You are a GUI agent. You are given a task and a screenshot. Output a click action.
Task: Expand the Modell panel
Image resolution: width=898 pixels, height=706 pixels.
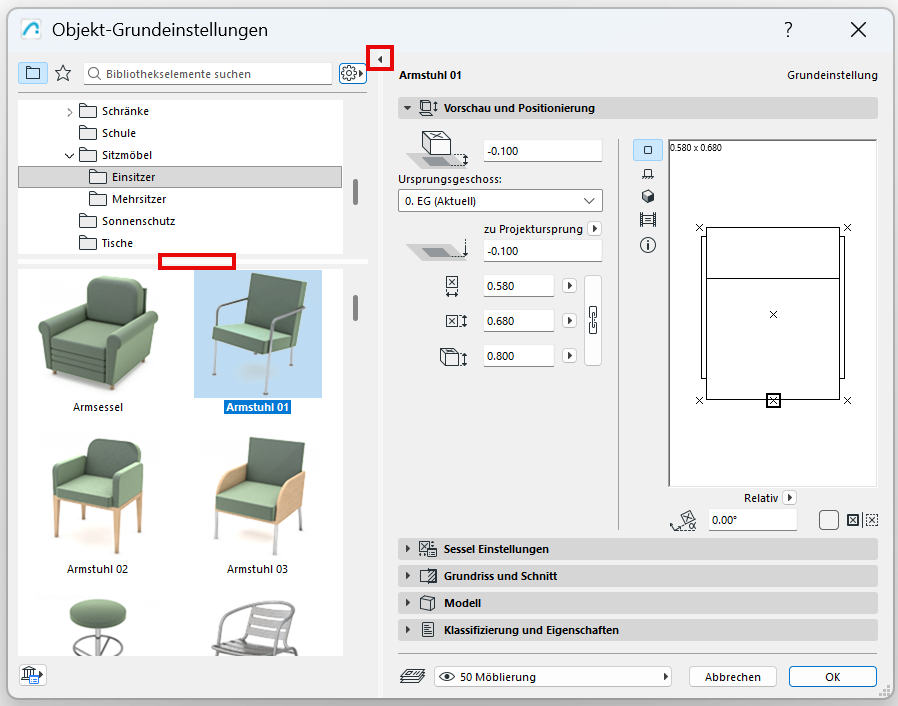pos(407,602)
